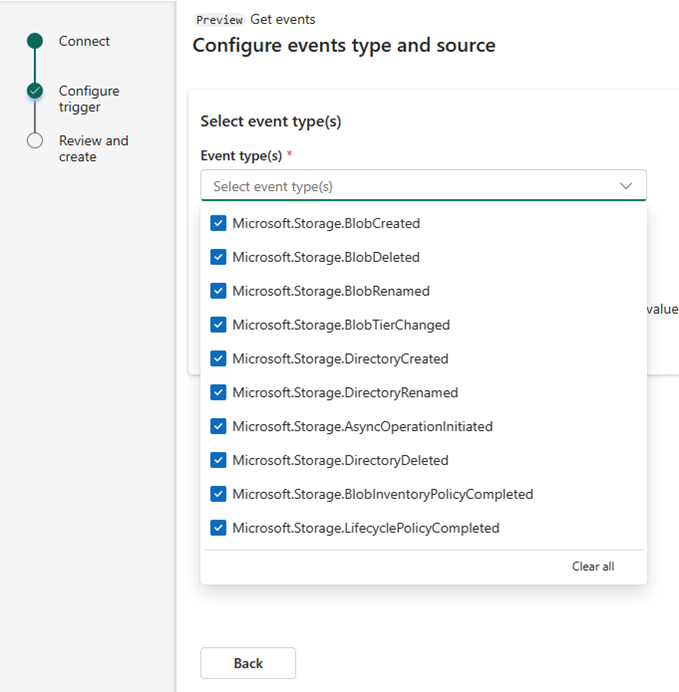Toggle the Microsoft.Storage.DirectoryCreated checkbox
Screen dimensions: 679x692
[218, 359]
